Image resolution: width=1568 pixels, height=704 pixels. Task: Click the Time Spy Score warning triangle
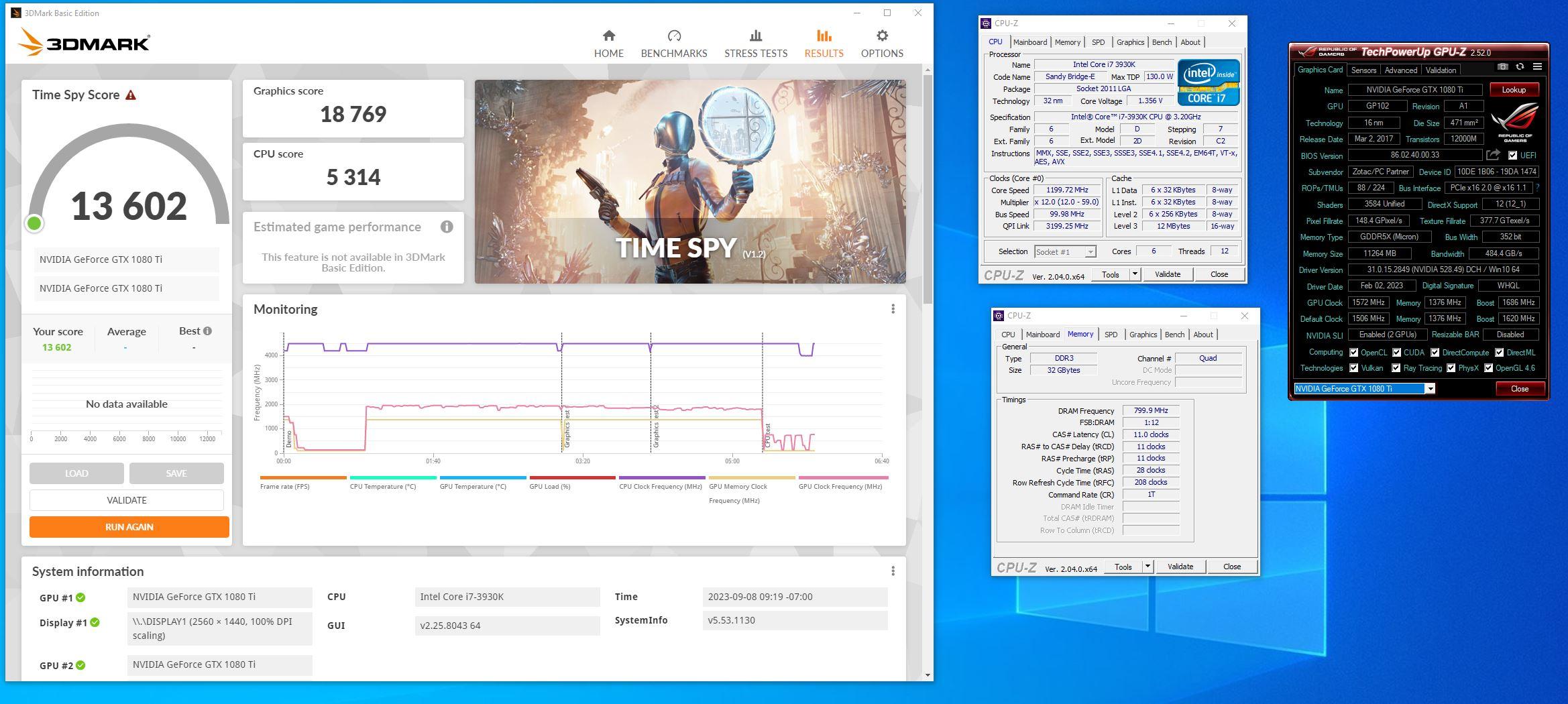coord(131,95)
